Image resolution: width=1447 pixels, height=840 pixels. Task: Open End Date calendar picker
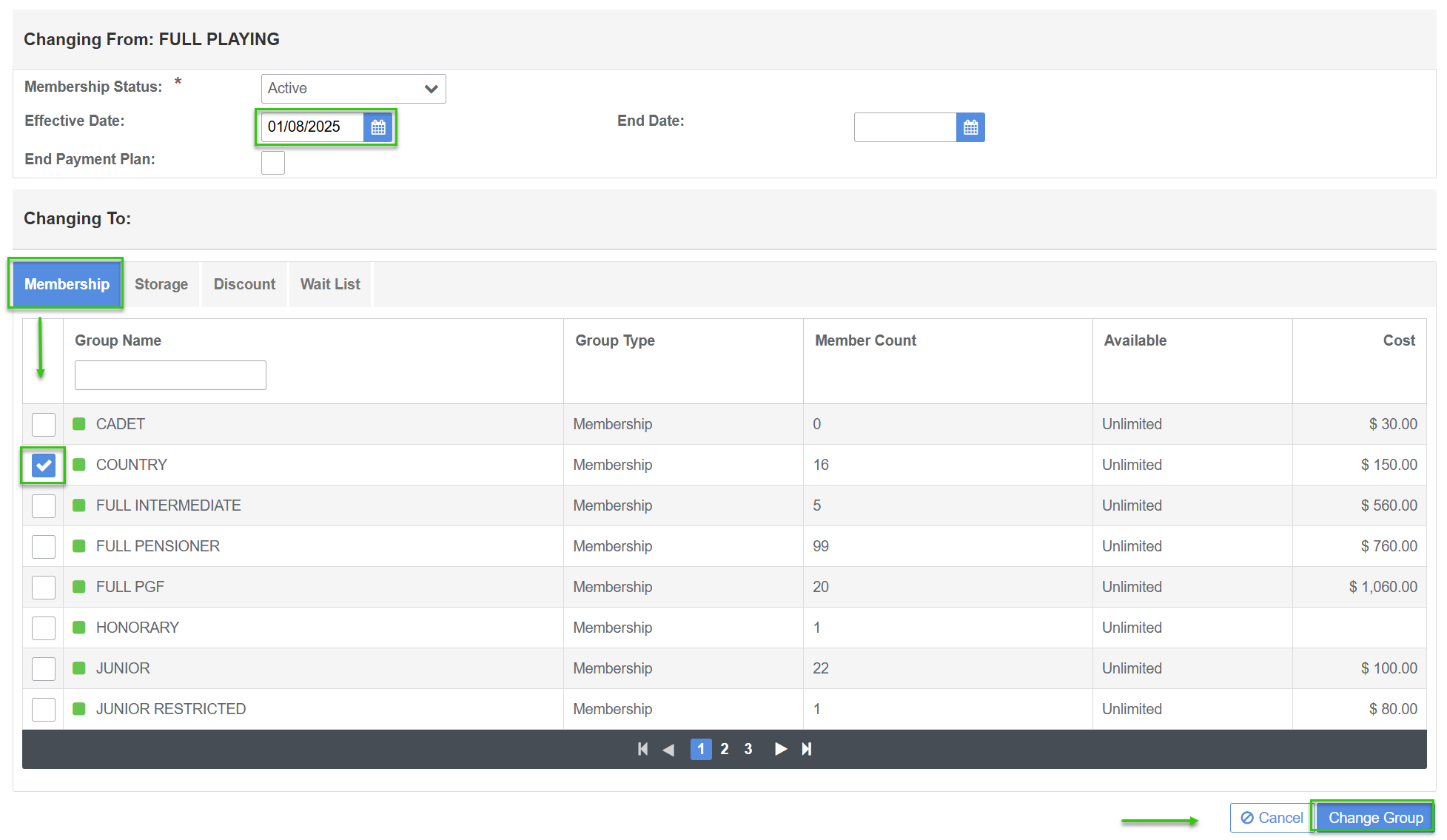pos(970,127)
